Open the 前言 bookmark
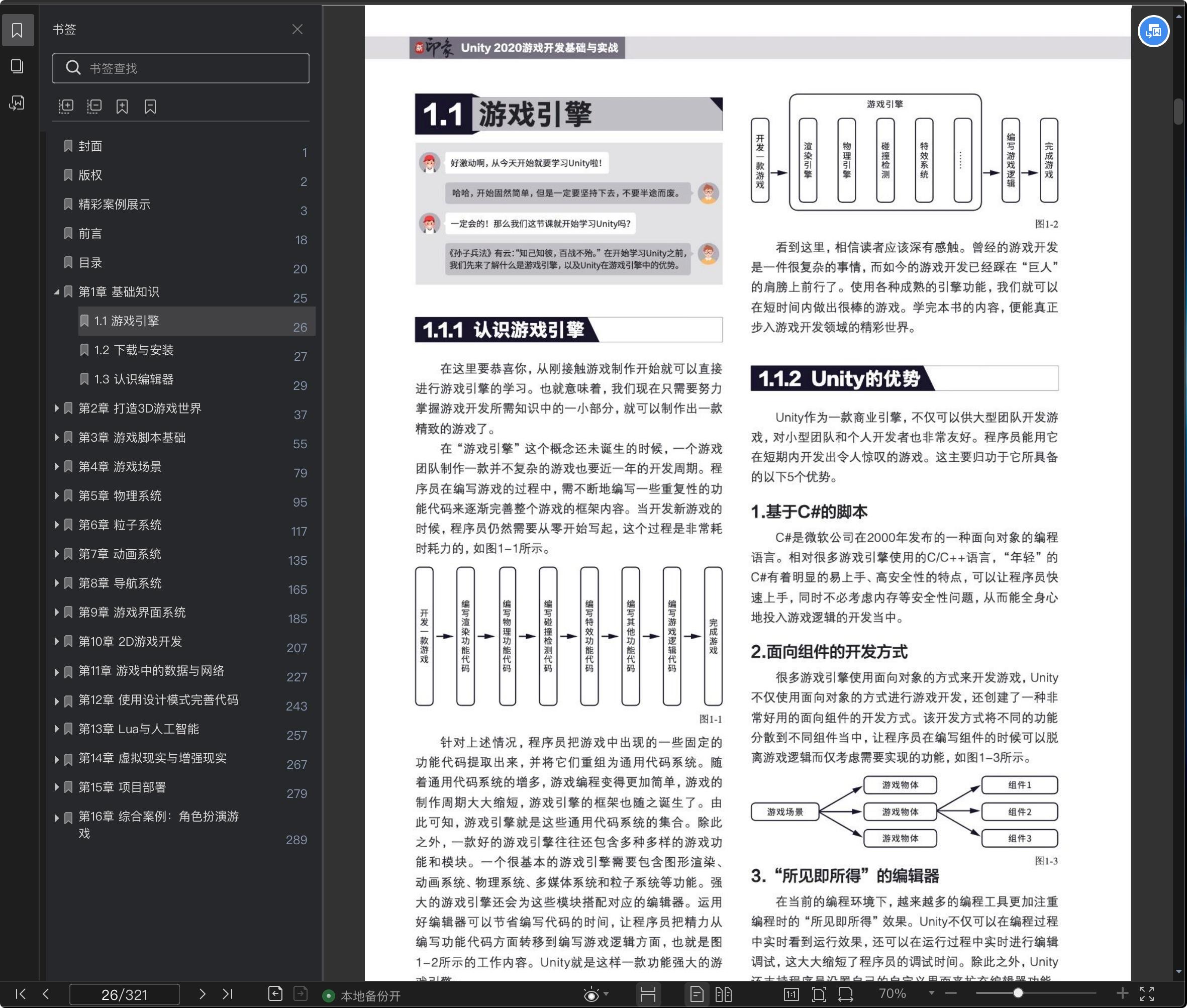The height and width of the screenshot is (1008, 1187). click(90, 234)
